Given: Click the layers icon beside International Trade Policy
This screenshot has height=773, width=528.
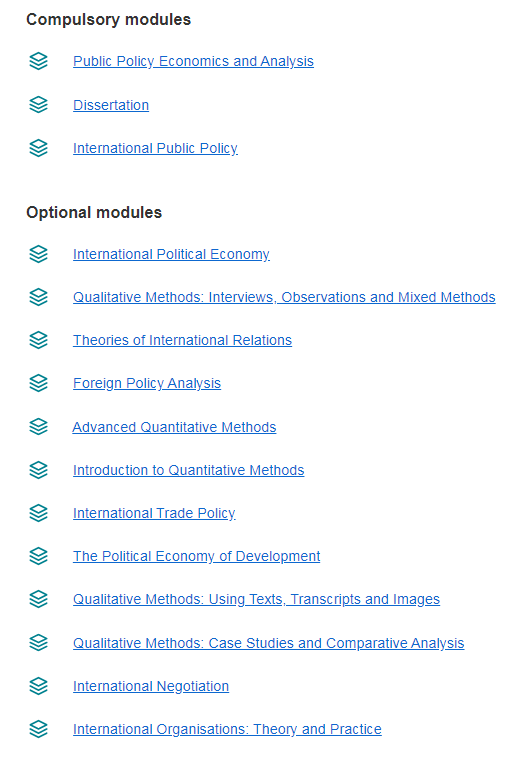Looking at the screenshot, I should click(x=38, y=513).
